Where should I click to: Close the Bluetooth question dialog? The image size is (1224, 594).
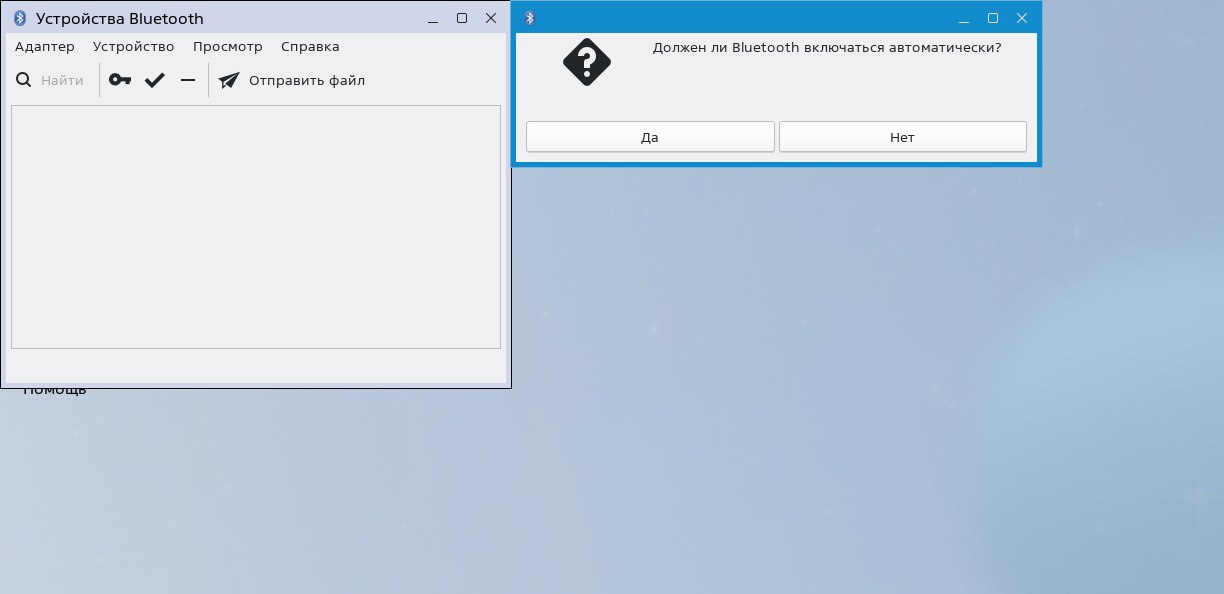tap(1022, 18)
